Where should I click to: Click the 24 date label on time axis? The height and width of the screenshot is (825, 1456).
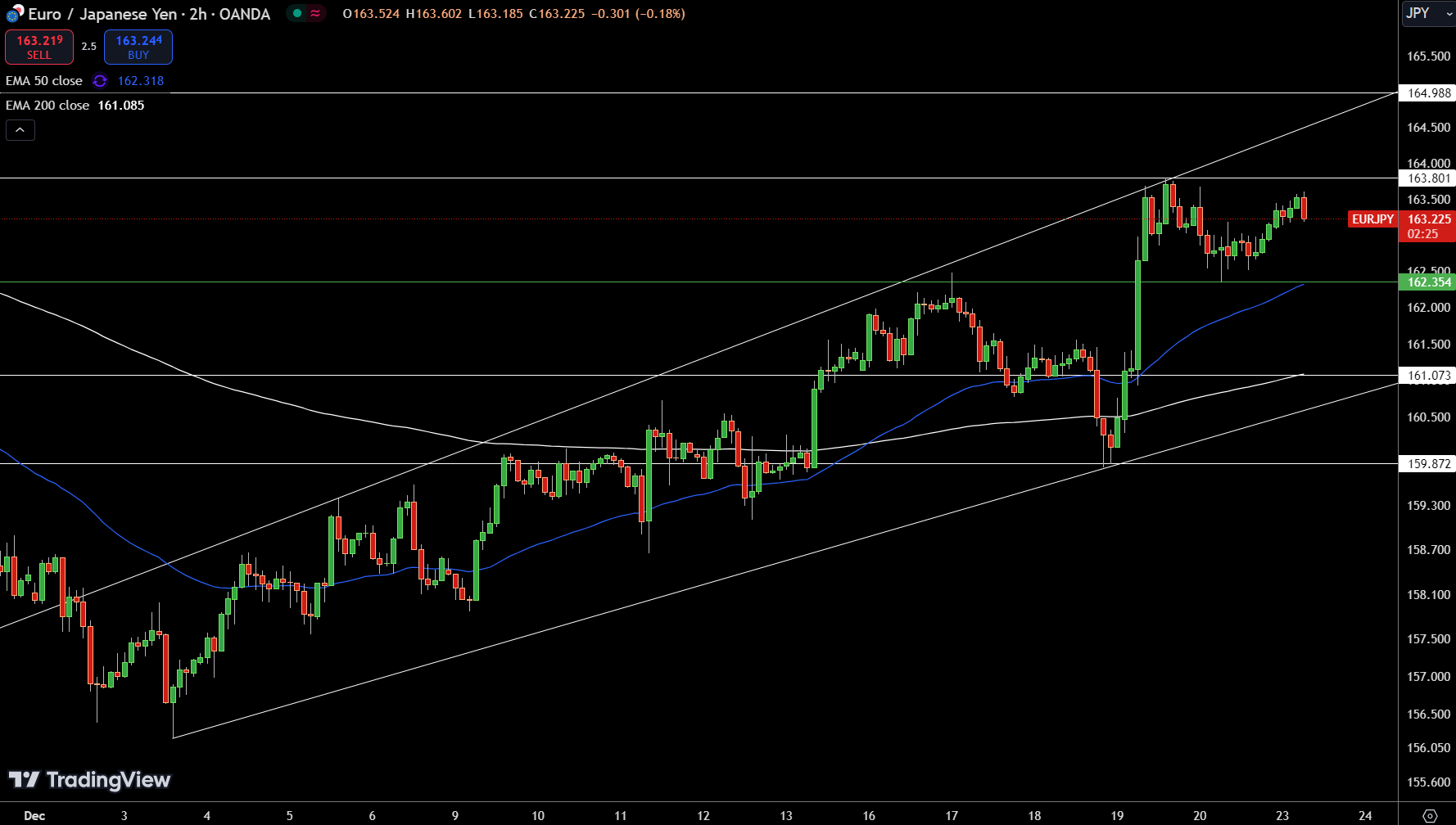1365,816
